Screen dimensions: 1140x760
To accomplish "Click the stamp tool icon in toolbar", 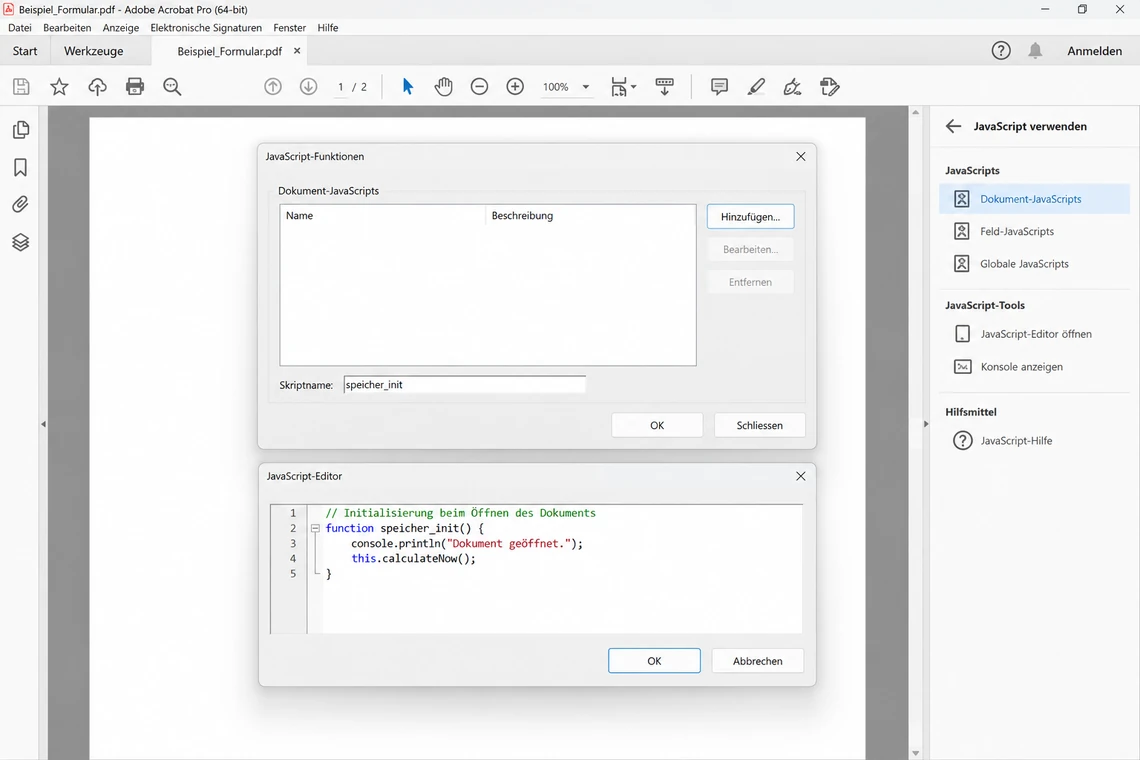I will [x=830, y=87].
